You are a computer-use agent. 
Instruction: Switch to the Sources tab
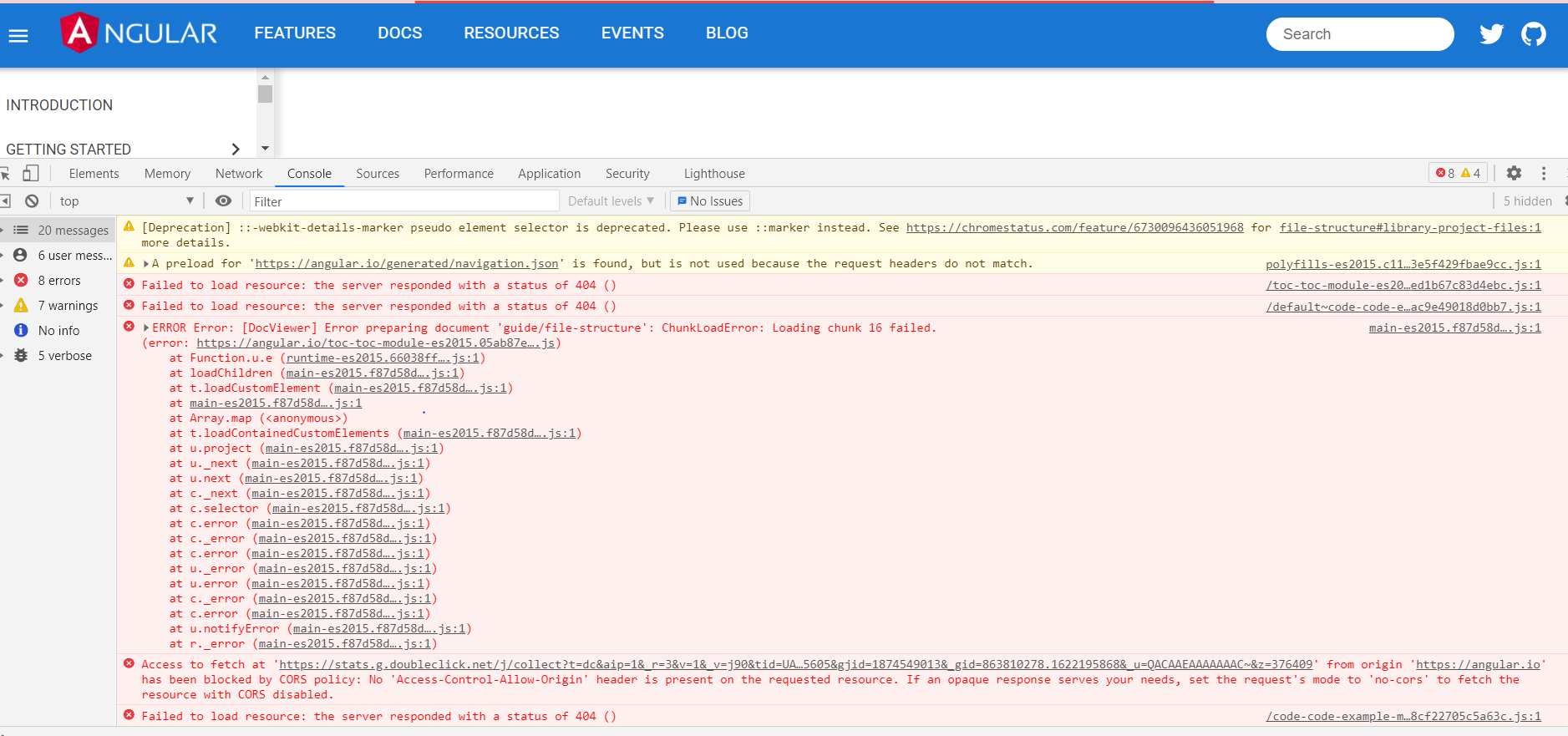378,174
